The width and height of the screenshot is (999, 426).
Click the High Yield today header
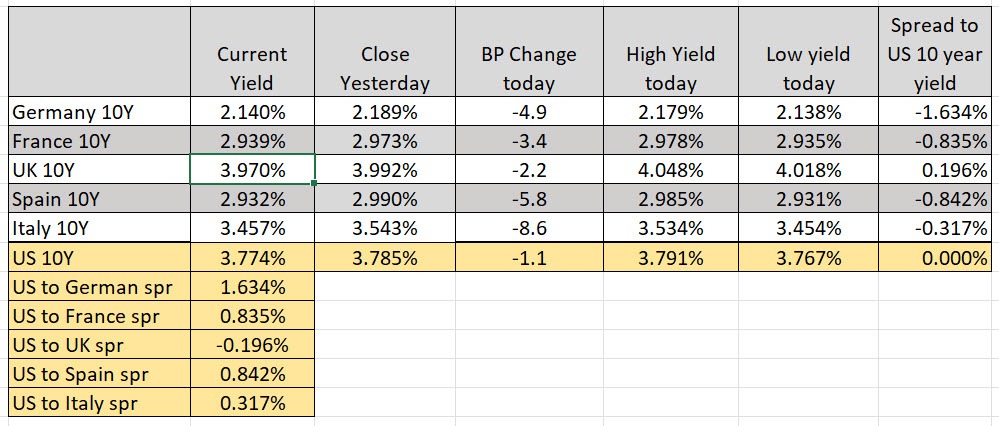(x=669, y=68)
